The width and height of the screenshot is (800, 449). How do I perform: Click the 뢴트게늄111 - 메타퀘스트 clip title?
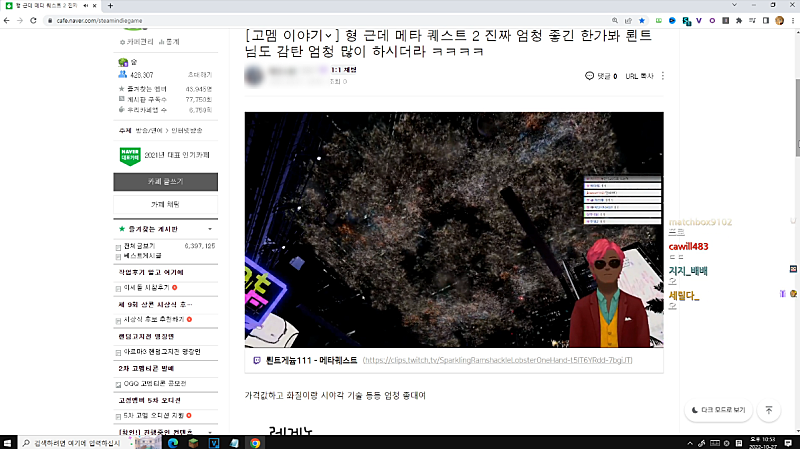pos(311,360)
